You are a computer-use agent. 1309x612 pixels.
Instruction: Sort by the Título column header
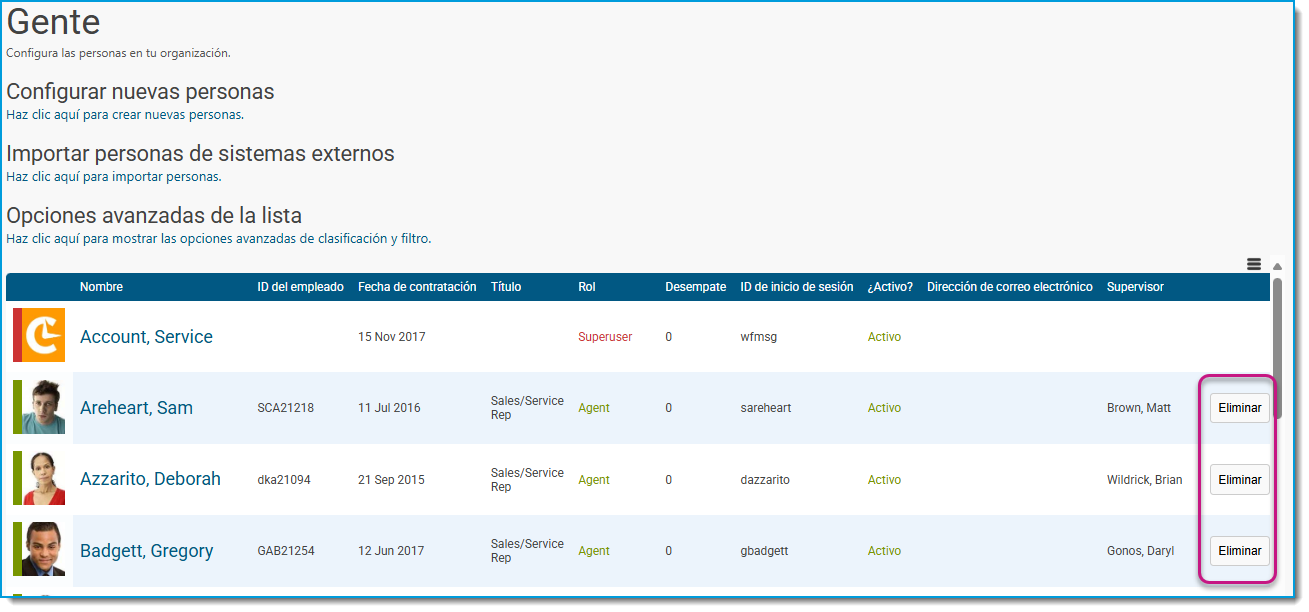[x=506, y=287]
